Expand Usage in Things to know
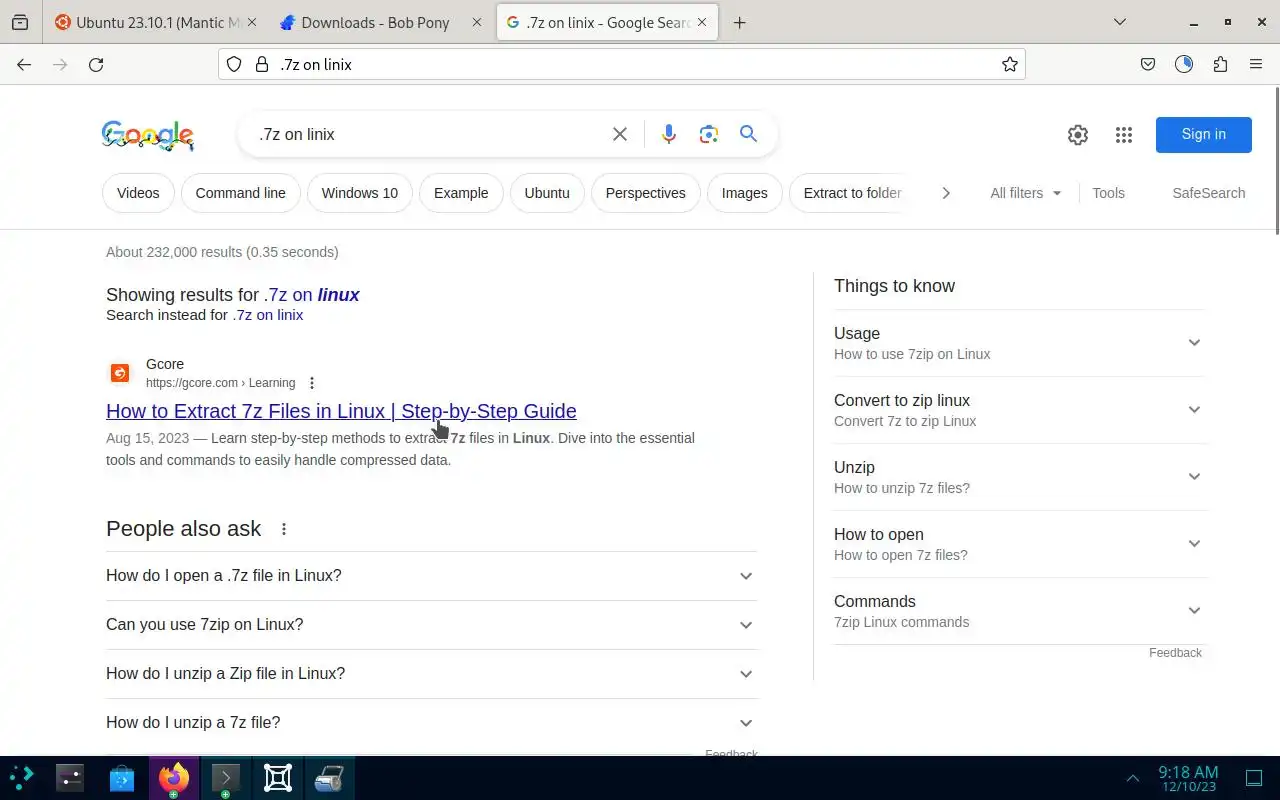Viewport: 1280px width, 800px height. 1020,343
